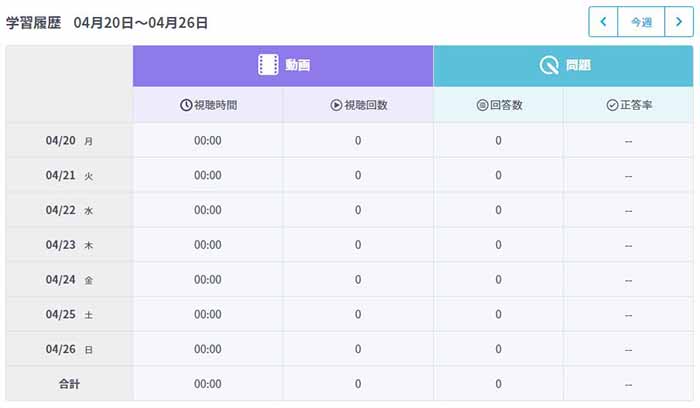
Task: Click 04/24 正答率 dash value
Action: pos(629,281)
